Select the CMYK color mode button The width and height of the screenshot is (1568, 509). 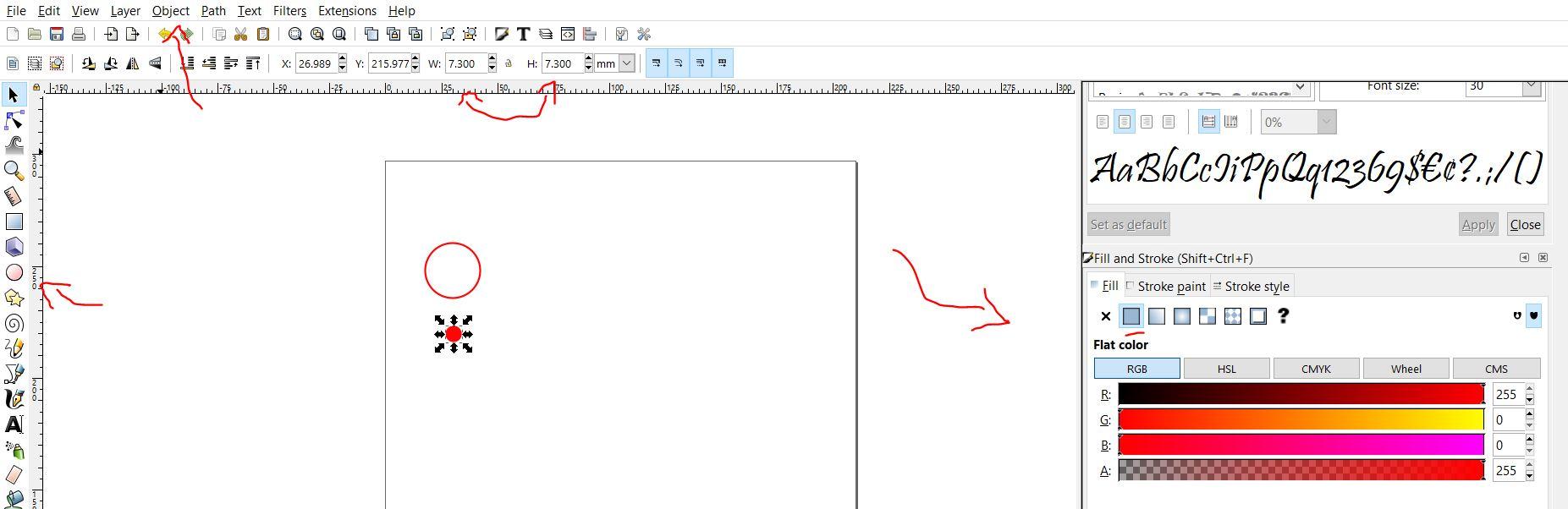tap(1316, 369)
